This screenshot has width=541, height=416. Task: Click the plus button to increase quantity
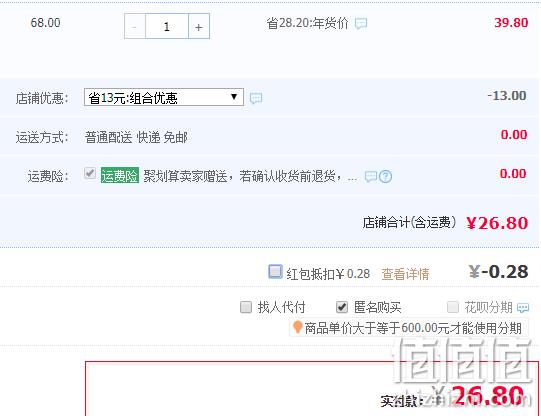tap(199, 26)
